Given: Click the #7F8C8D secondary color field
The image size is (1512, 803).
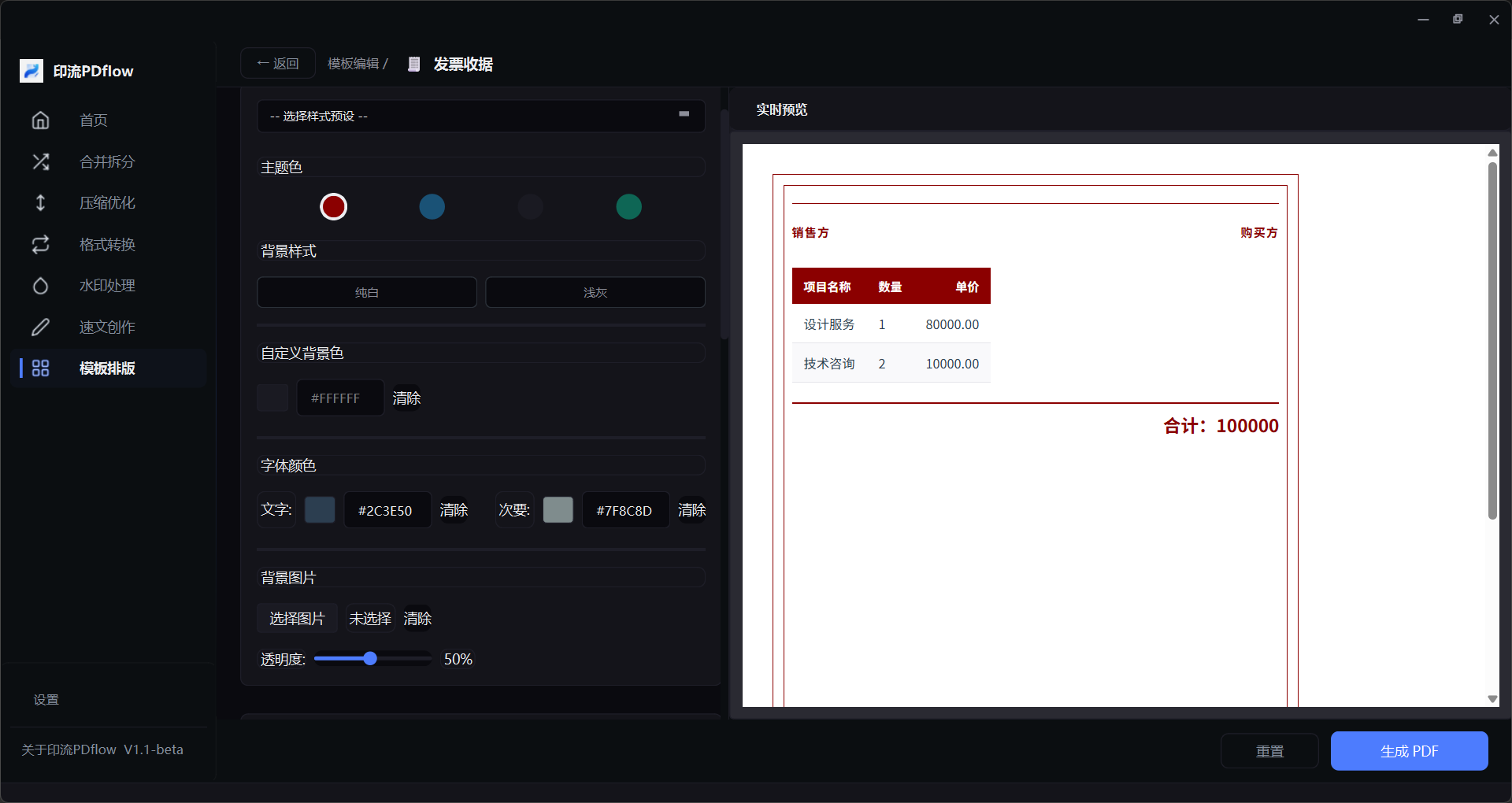Looking at the screenshot, I should click(x=626, y=509).
